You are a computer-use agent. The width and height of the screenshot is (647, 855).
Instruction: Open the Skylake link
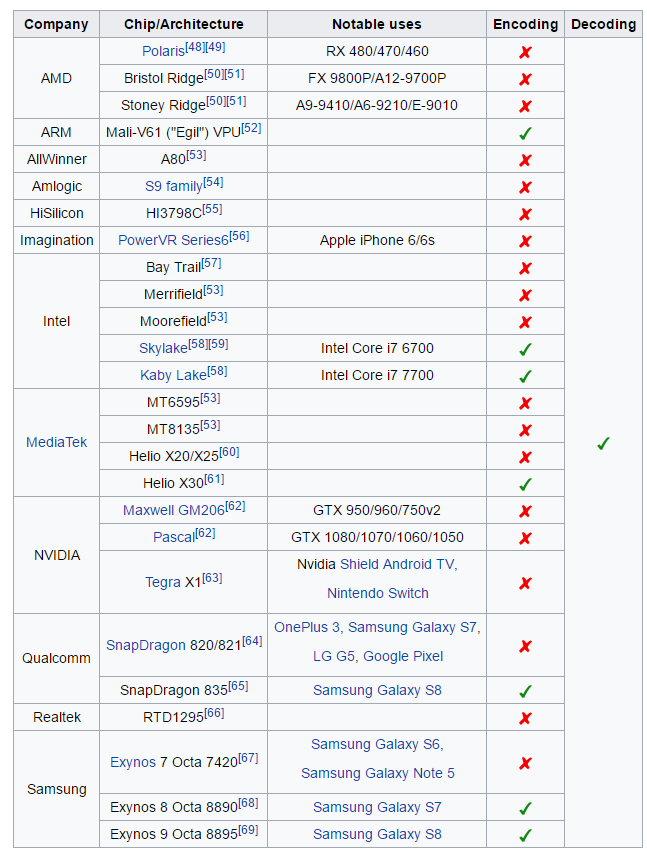click(164, 348)
